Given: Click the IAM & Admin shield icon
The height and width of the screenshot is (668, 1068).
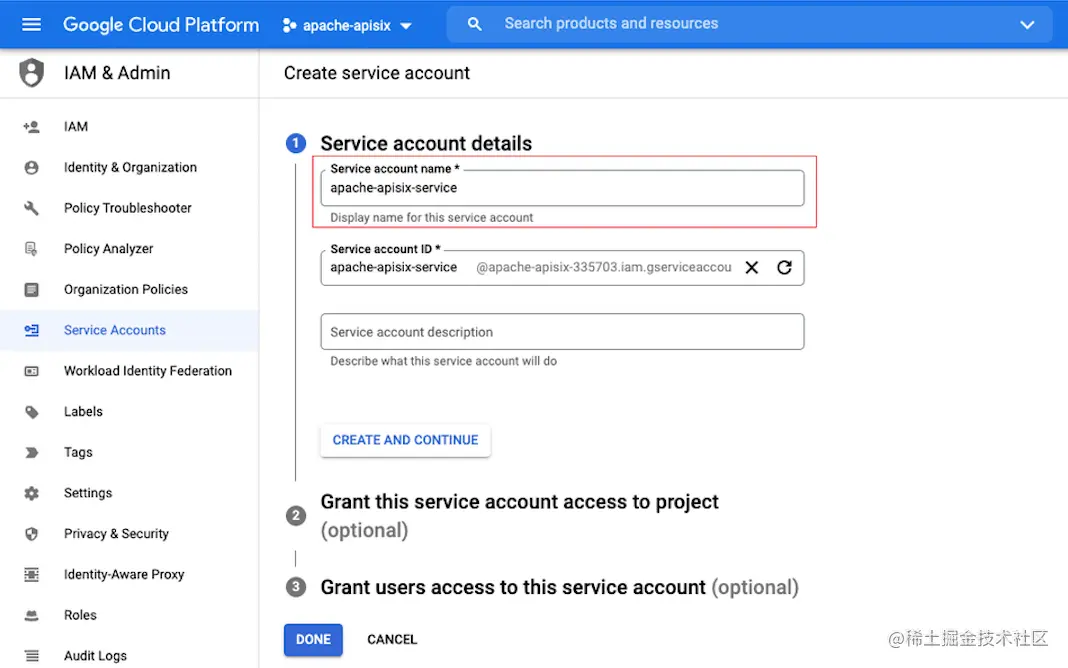Looking at the screenshot, I should tap(31, 73).
